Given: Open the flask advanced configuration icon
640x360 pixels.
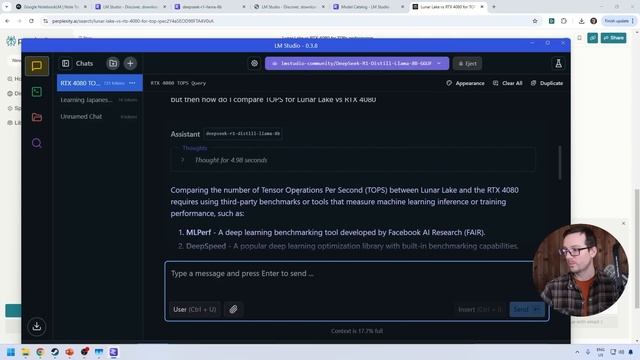Looking at the screenshot, I should pos(558,63).
